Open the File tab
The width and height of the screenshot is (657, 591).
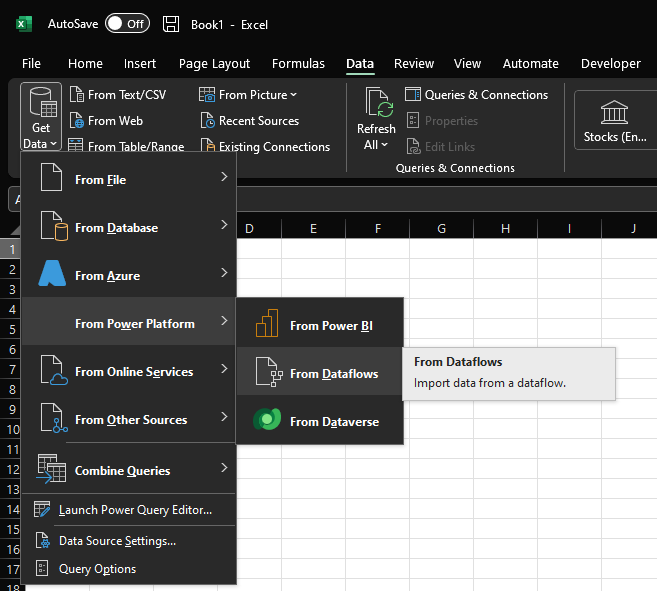click(x=31, y=63)
